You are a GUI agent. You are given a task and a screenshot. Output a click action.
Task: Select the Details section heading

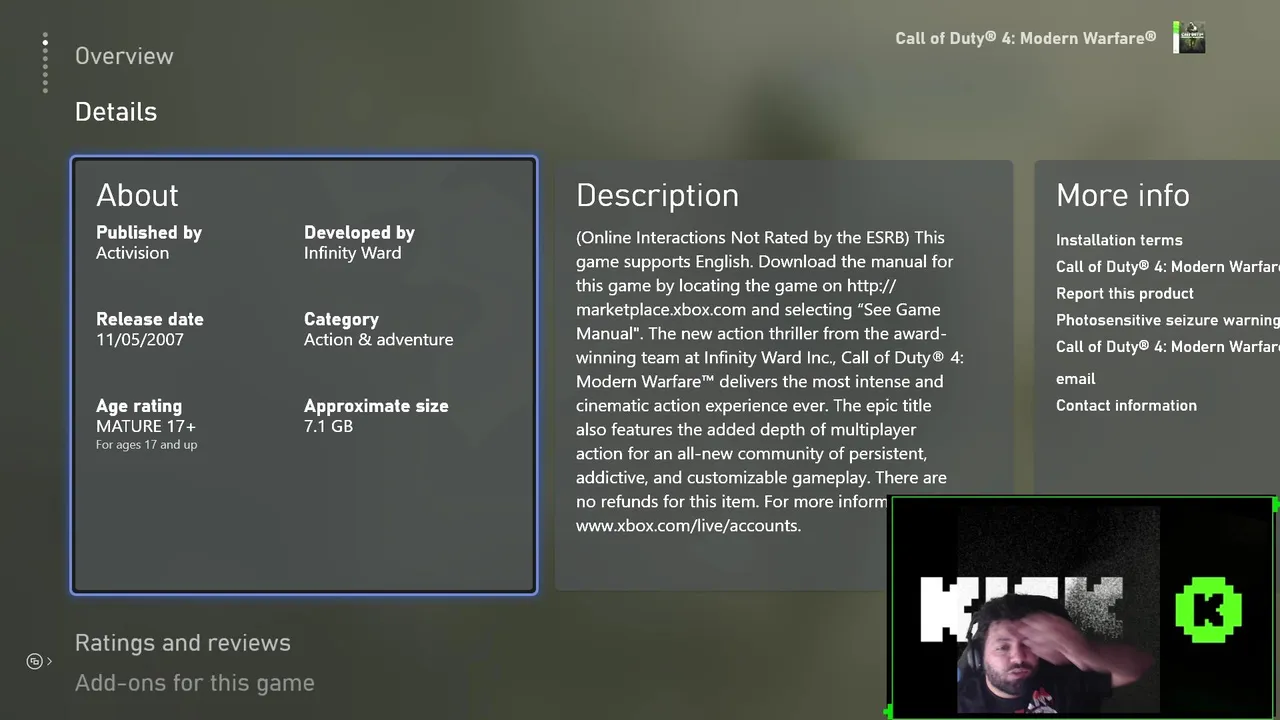tap(116, 112)
